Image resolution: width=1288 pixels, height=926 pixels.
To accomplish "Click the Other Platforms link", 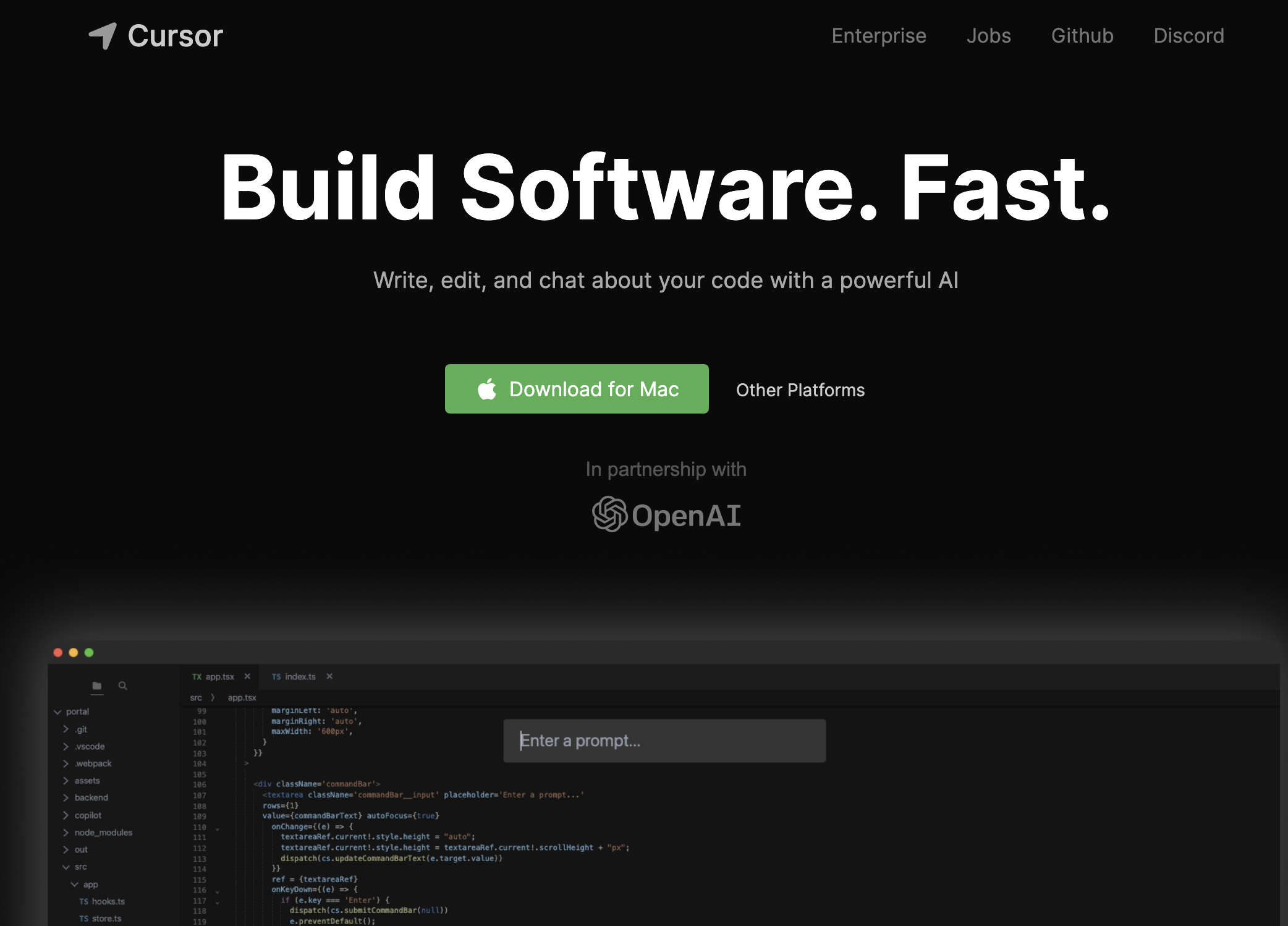I will tap(800, 390).
